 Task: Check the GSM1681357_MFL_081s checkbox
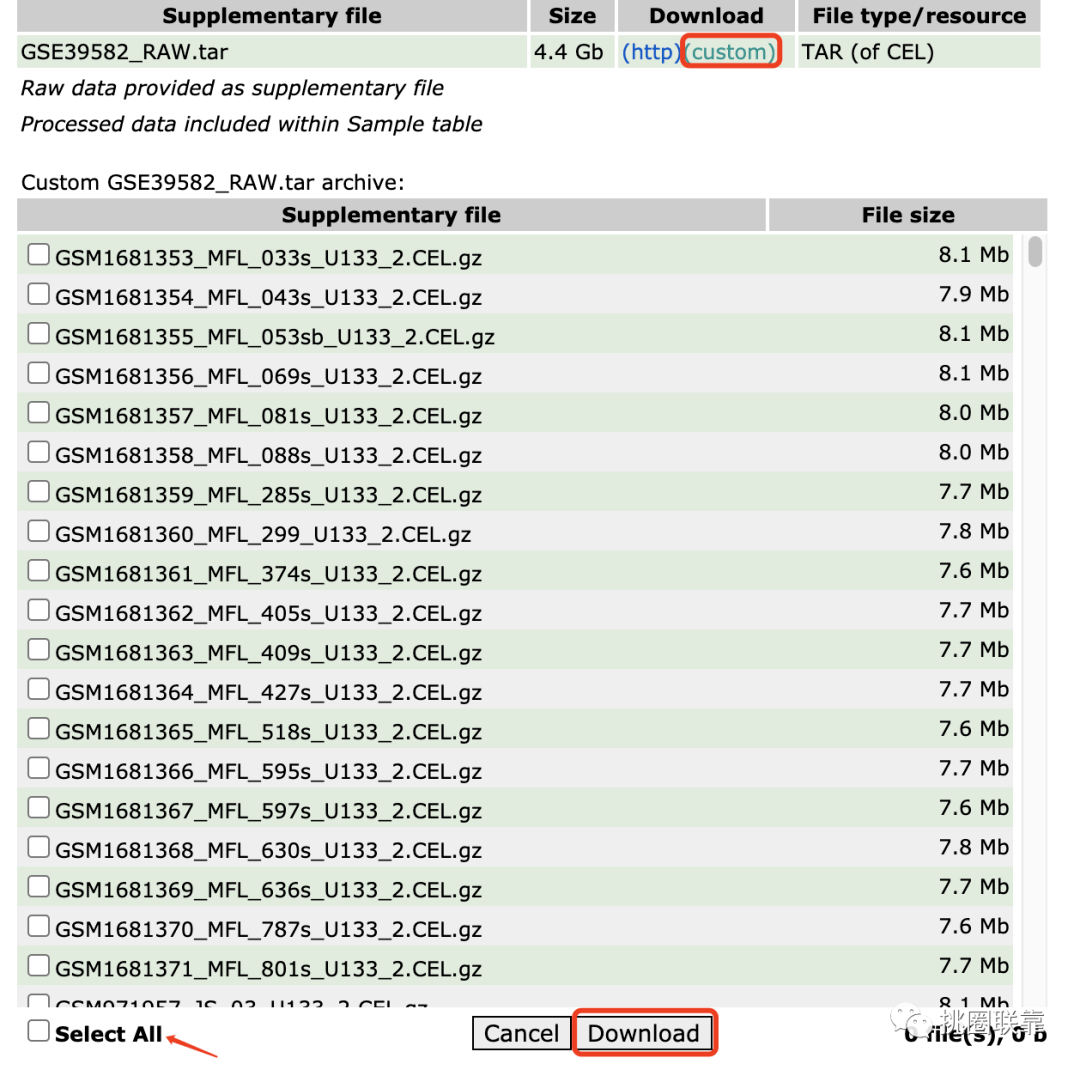[39, 413]
